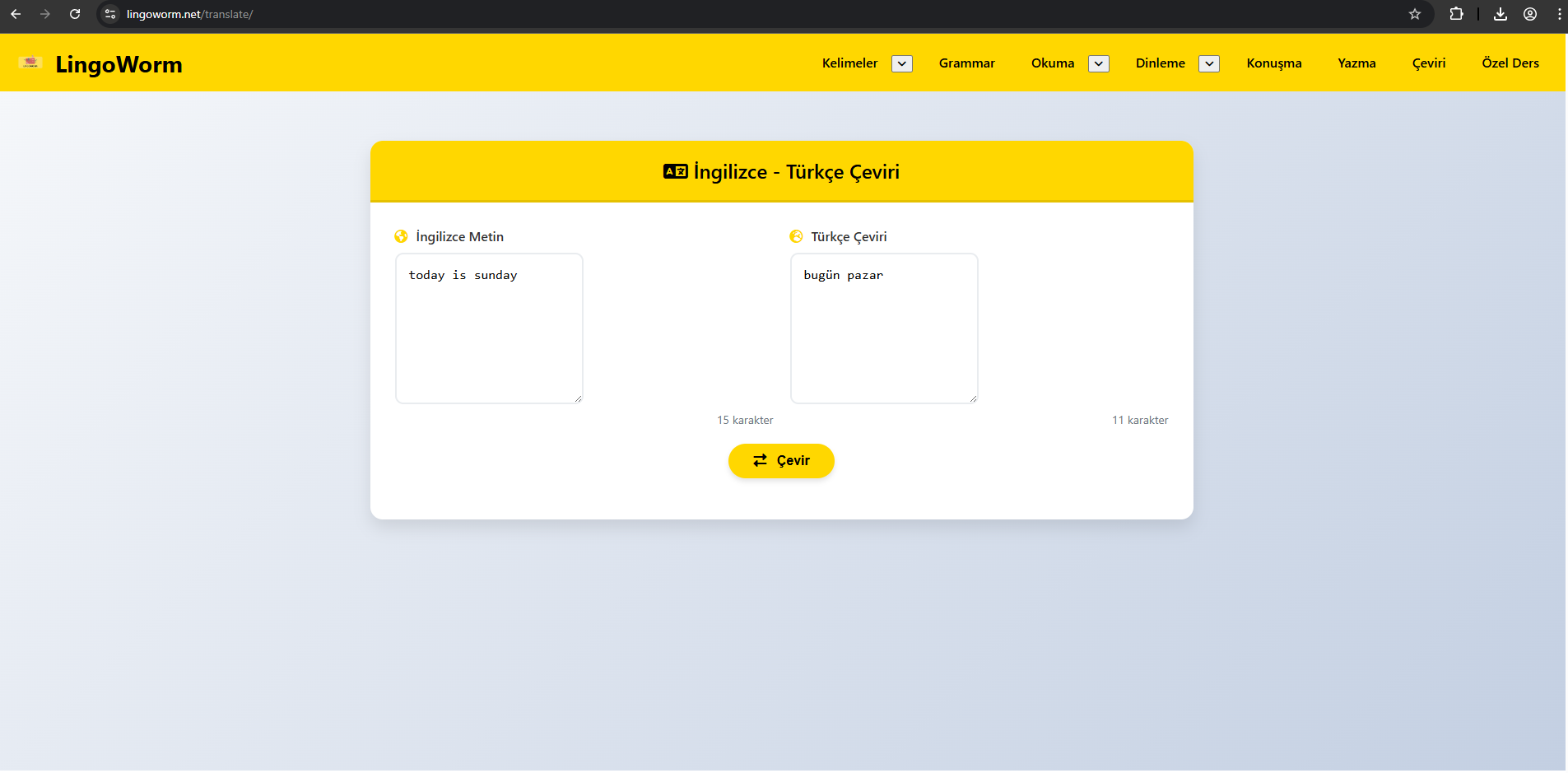Reload the page with the refresh icon
This screenshot has width=1568, height=773.
[75, 14]
